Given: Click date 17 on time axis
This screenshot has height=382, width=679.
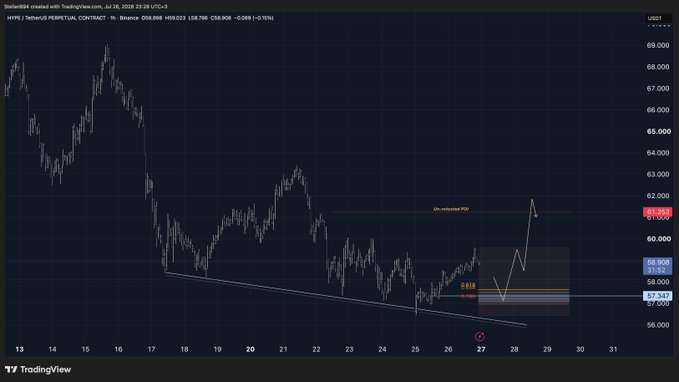Looking at the screenshot, I should [151, 349].
